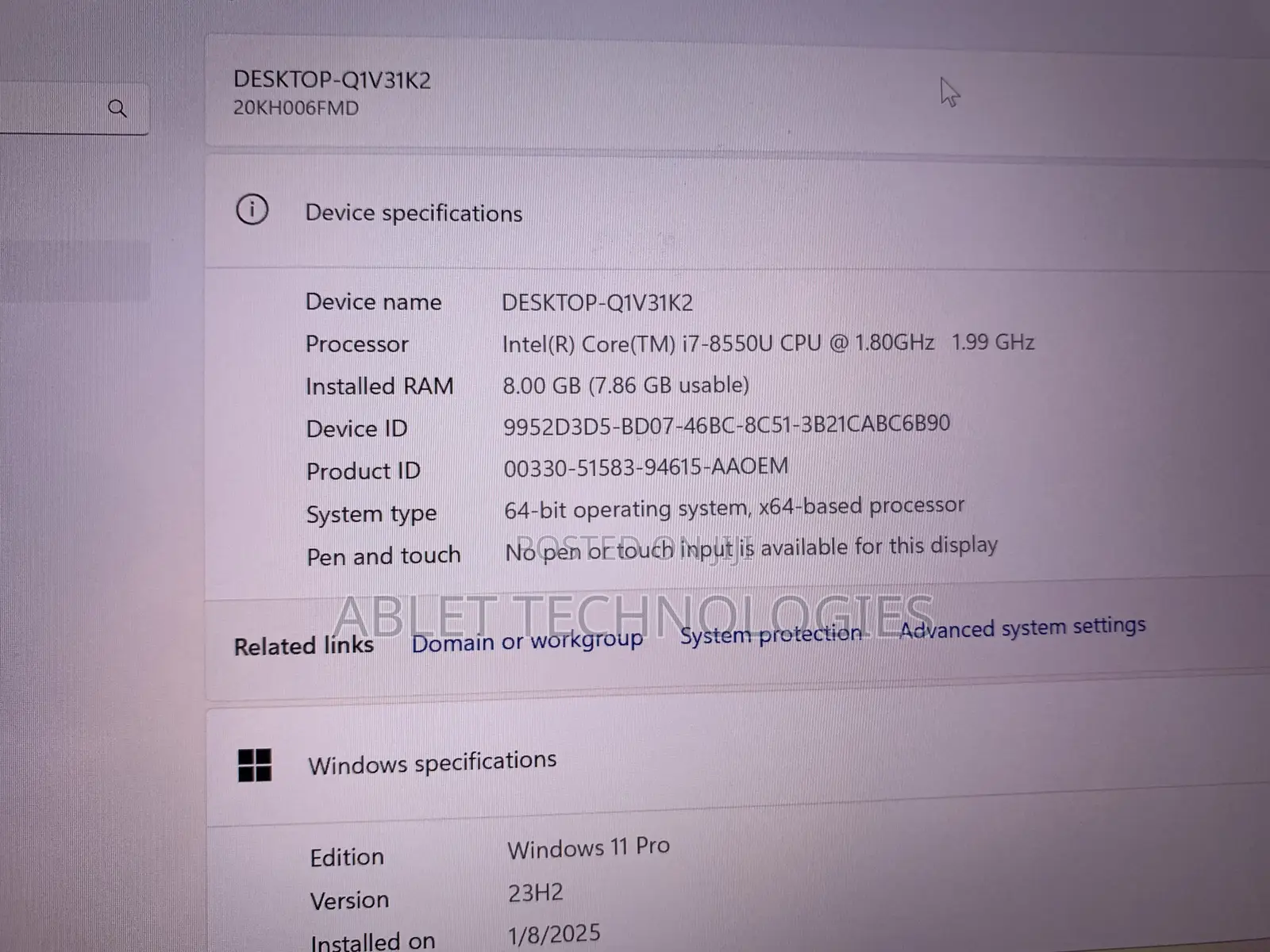
Task: Click the System type label
Action: (x=371, y=515)
